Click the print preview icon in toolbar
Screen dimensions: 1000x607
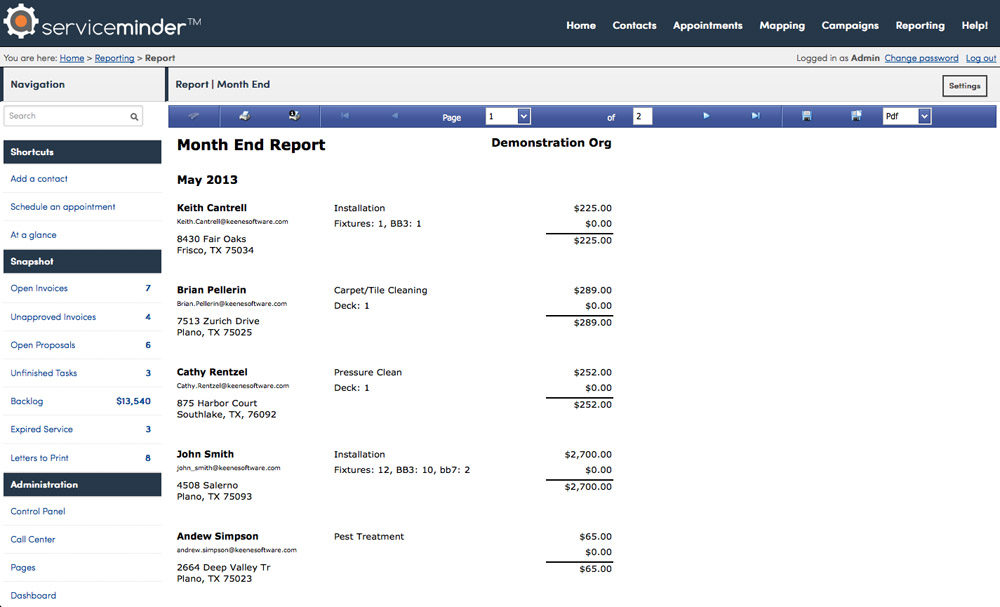[293, 116]
